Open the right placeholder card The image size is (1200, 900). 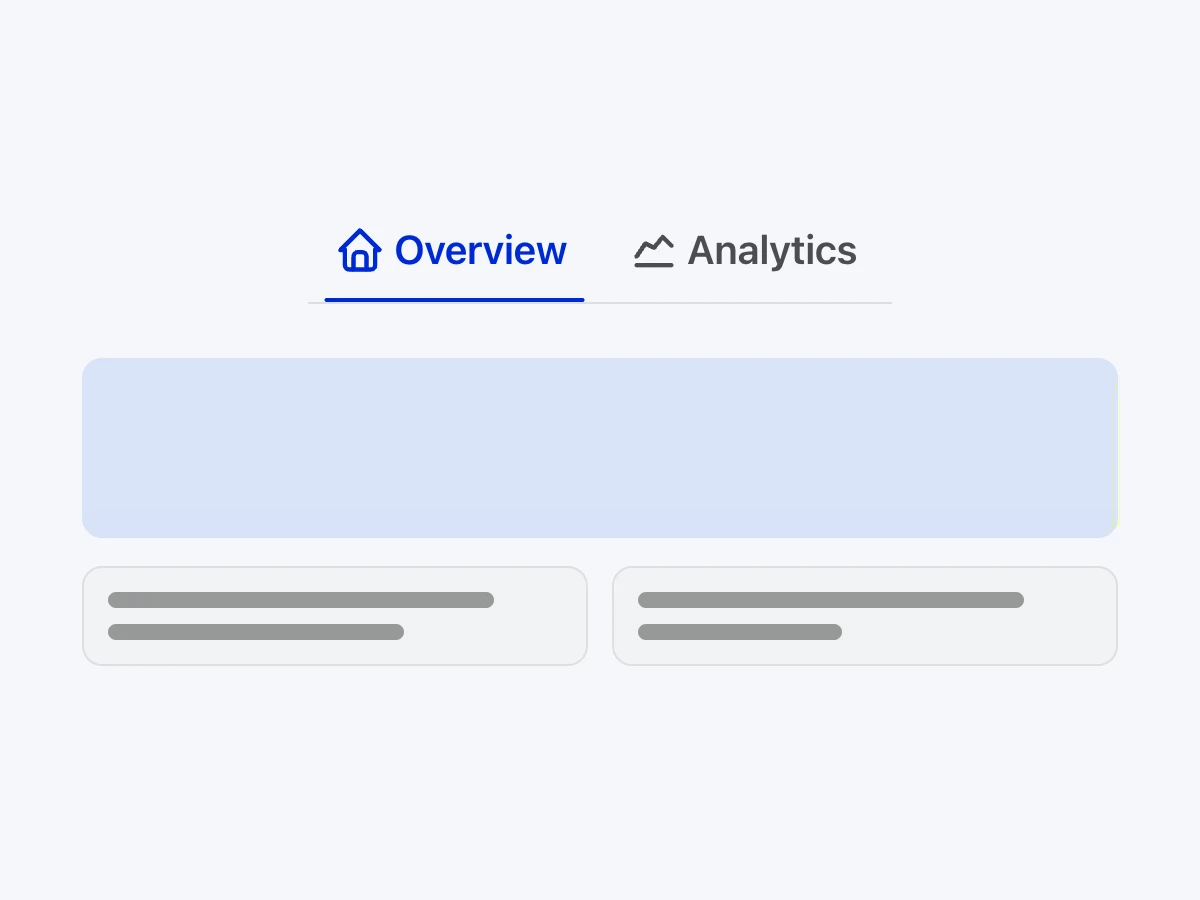tap(864, 616)
